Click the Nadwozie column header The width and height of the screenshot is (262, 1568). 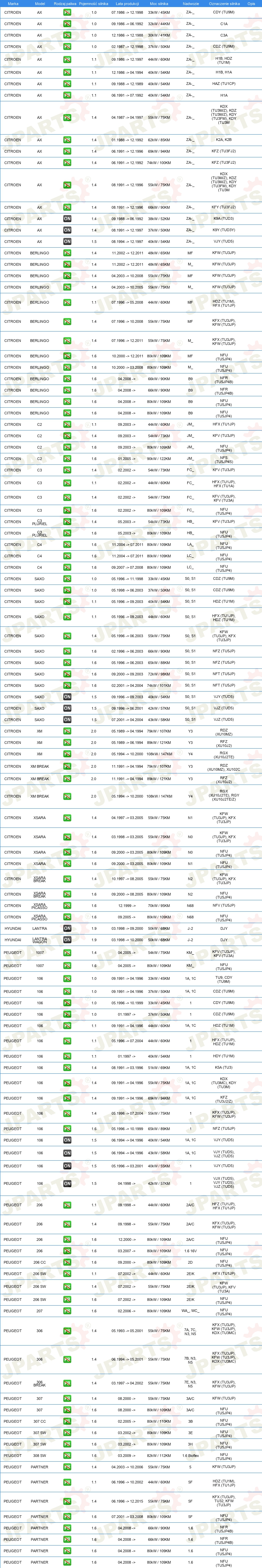point(190,4)
